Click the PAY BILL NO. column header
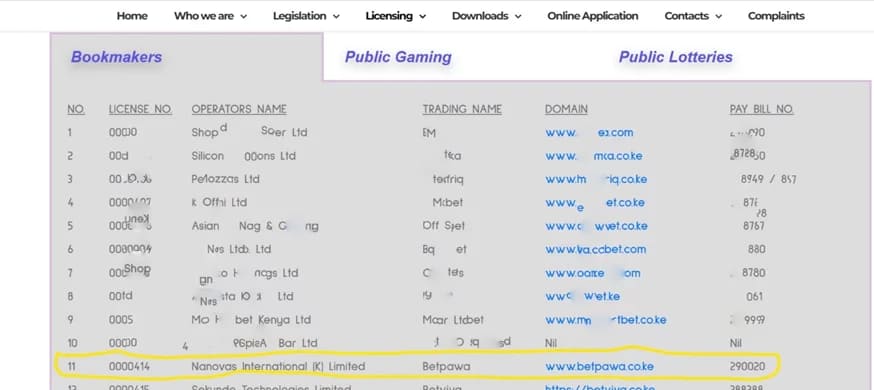 761,109
